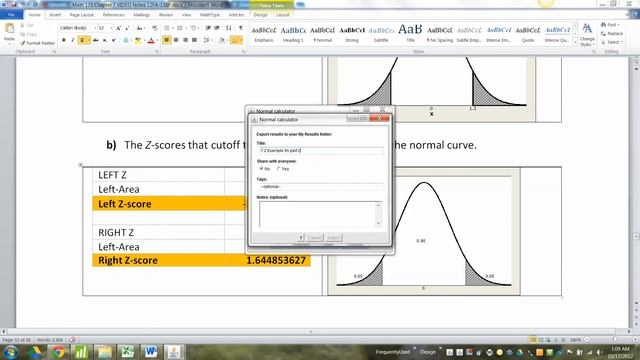Open the Select dropdown in Editing group
Image resolution: width=640 pixels, height=360 pixels.
click(622, 42)
